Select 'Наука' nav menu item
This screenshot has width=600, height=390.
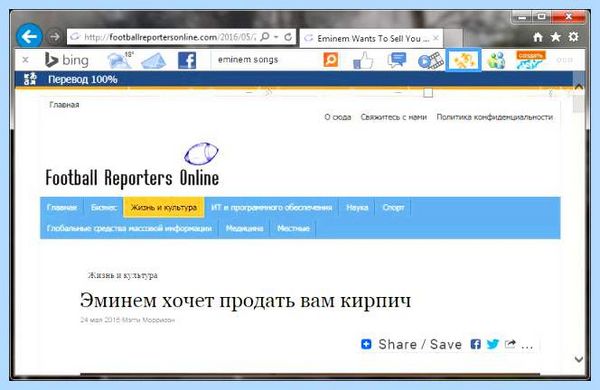[357, 207]
